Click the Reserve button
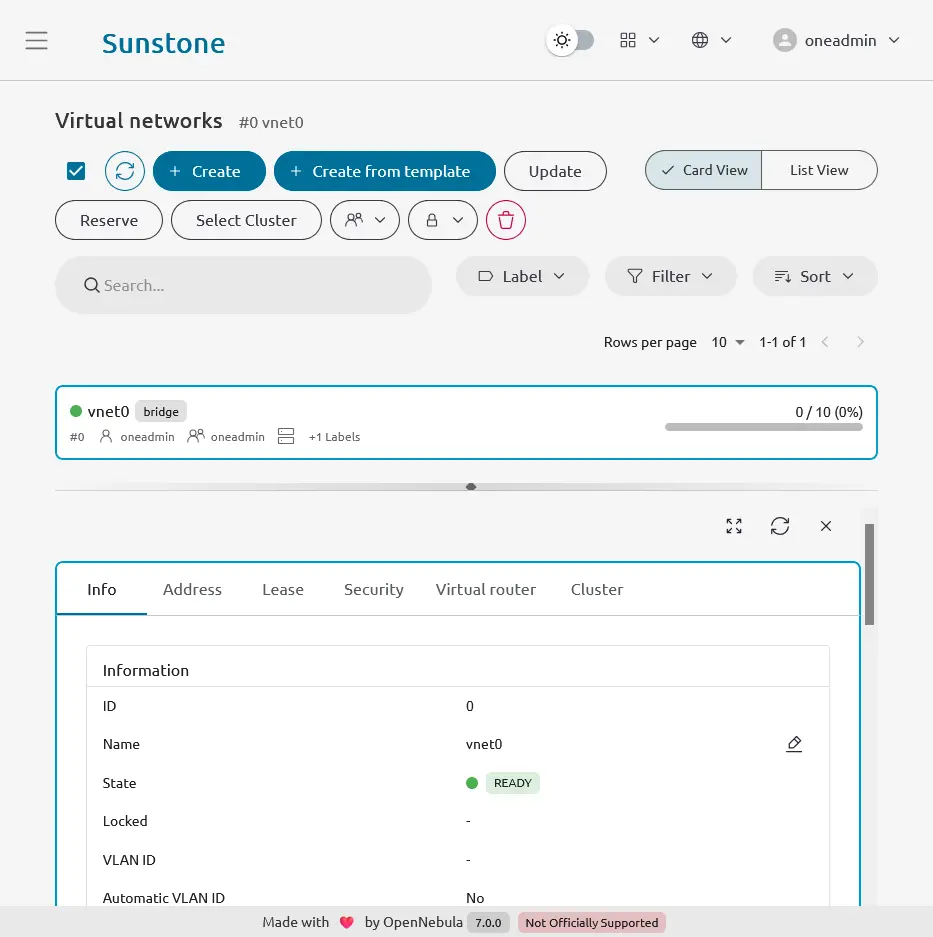Screen dimensions: 933x937 [108, 220]
